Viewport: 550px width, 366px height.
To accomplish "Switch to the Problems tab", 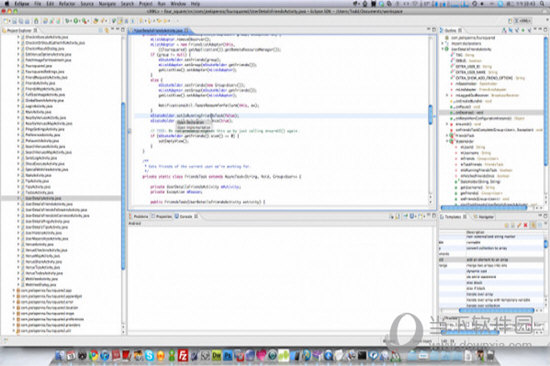I will coord(138,216).
